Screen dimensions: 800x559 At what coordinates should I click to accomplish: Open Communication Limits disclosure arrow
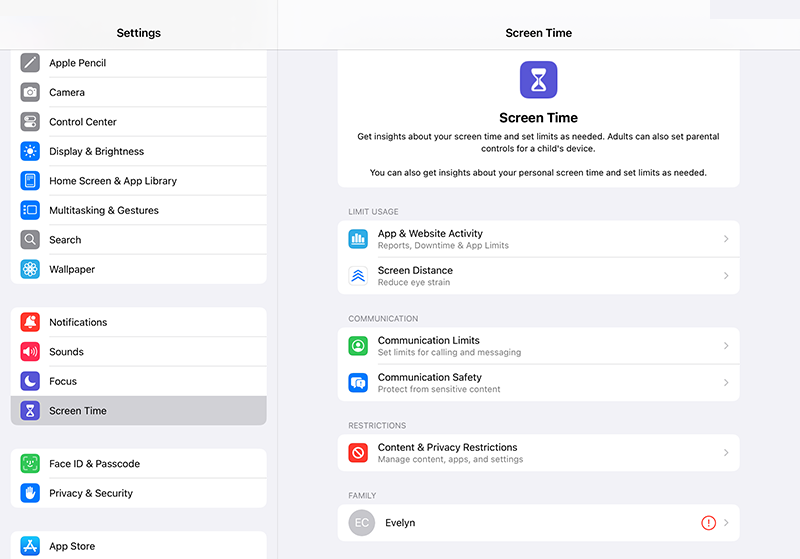[x=725, y=346]
